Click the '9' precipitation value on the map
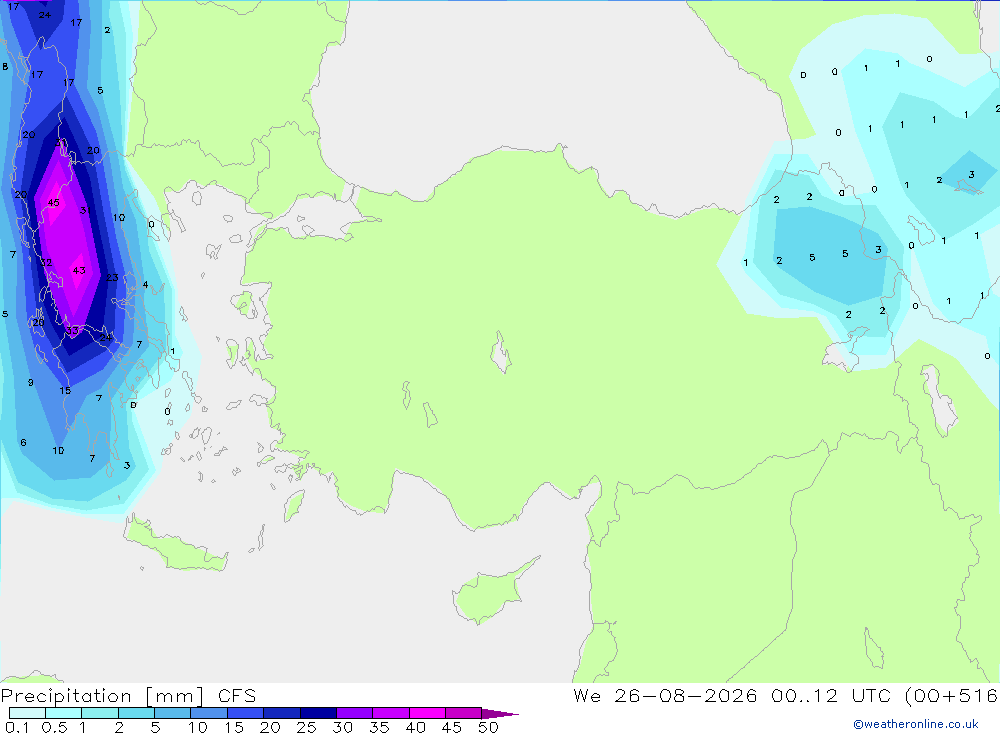 (31, 383)
